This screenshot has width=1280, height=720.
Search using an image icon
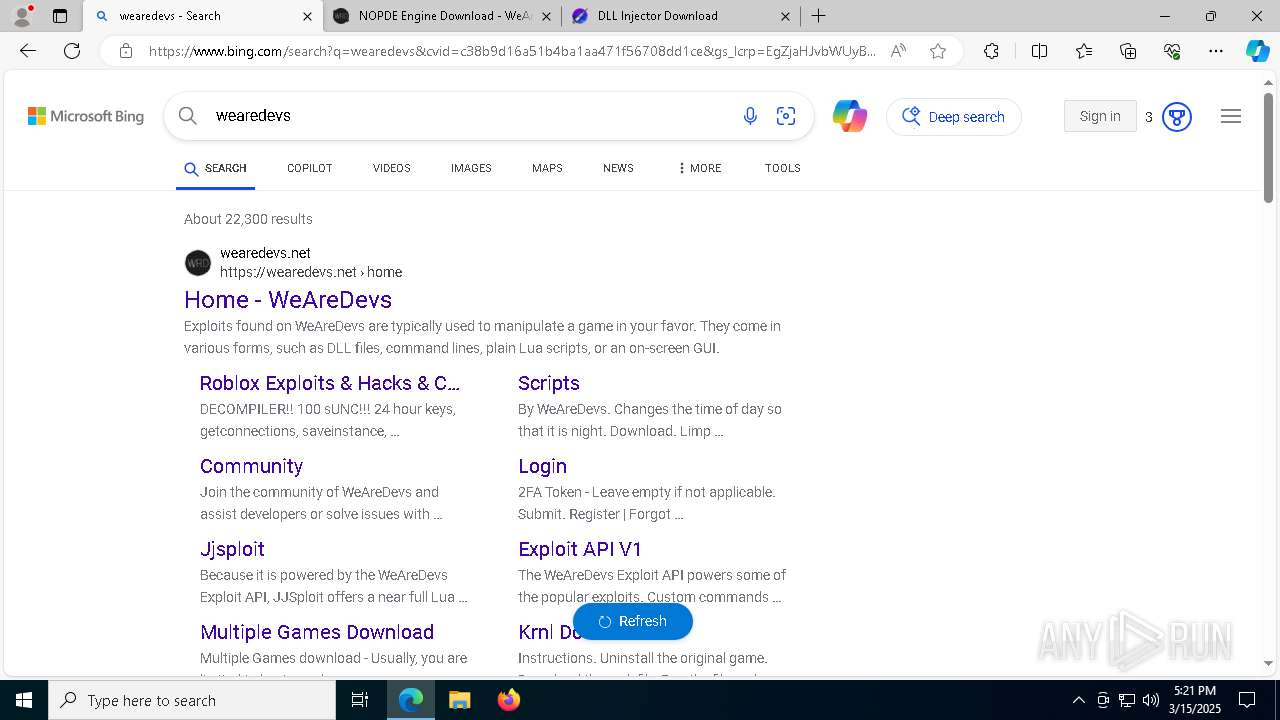click(786, 116)
